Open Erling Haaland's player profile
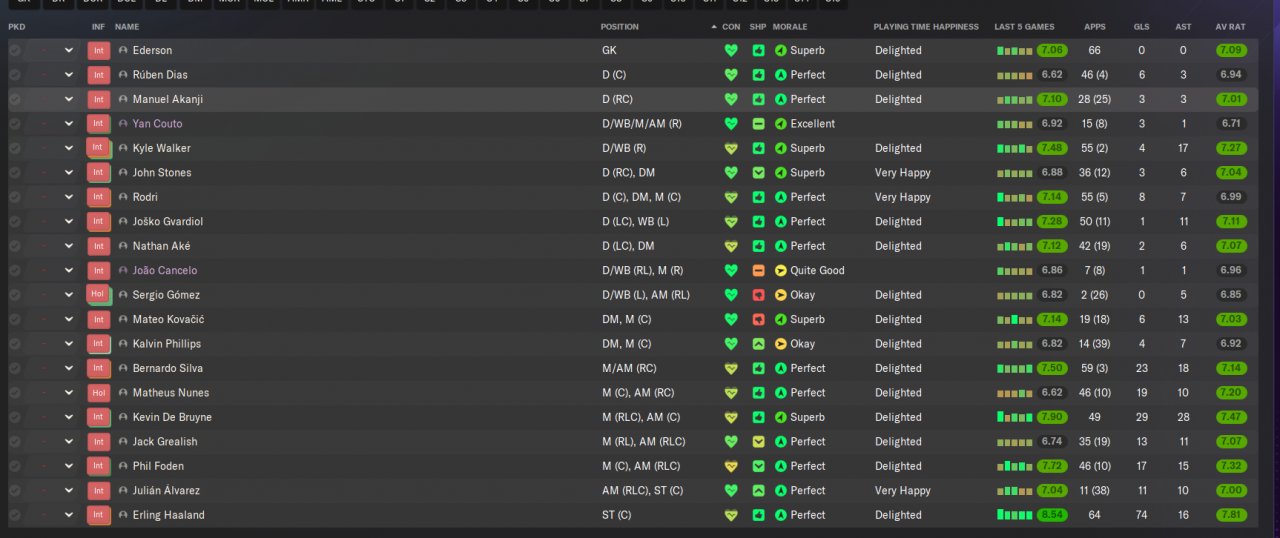This screenshot has height=538, width=1280. [168, 515]
